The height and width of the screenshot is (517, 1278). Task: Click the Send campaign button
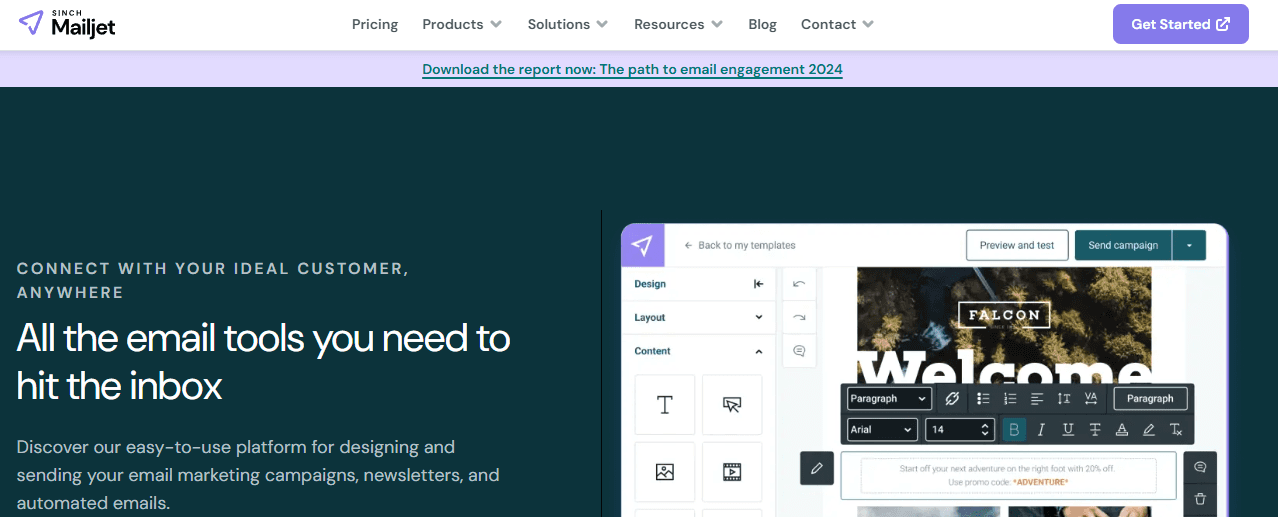coord(1123,245)
